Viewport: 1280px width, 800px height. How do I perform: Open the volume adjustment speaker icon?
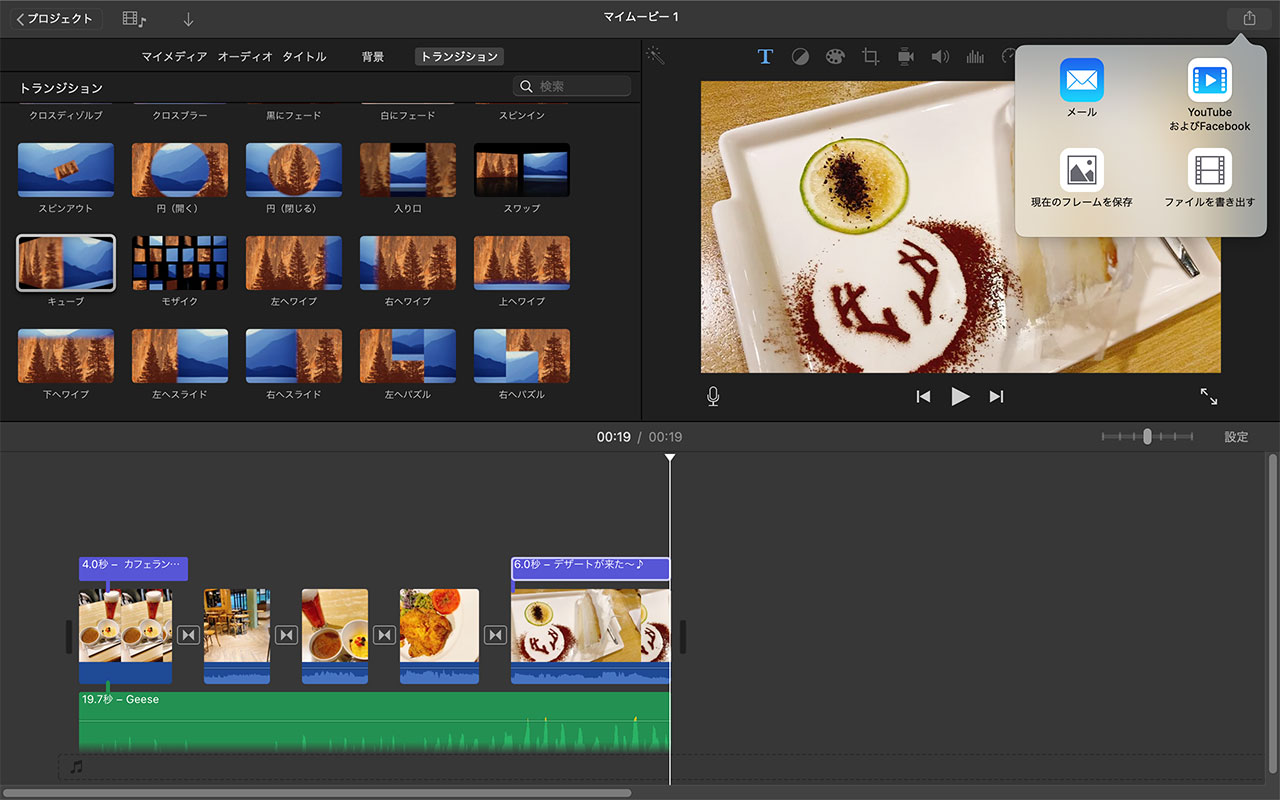940,57
